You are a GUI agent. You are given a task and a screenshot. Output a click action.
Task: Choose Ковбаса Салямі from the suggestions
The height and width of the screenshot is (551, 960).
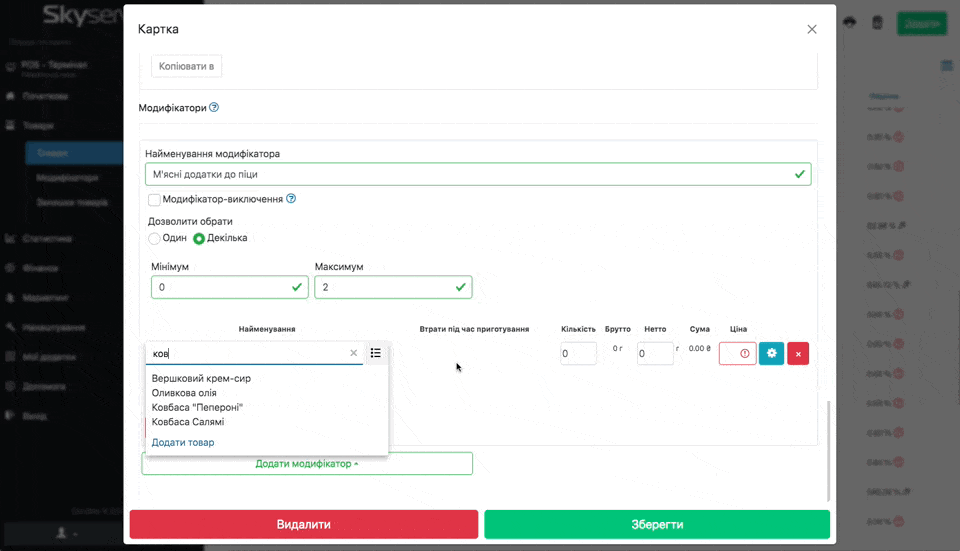point(188,422)
